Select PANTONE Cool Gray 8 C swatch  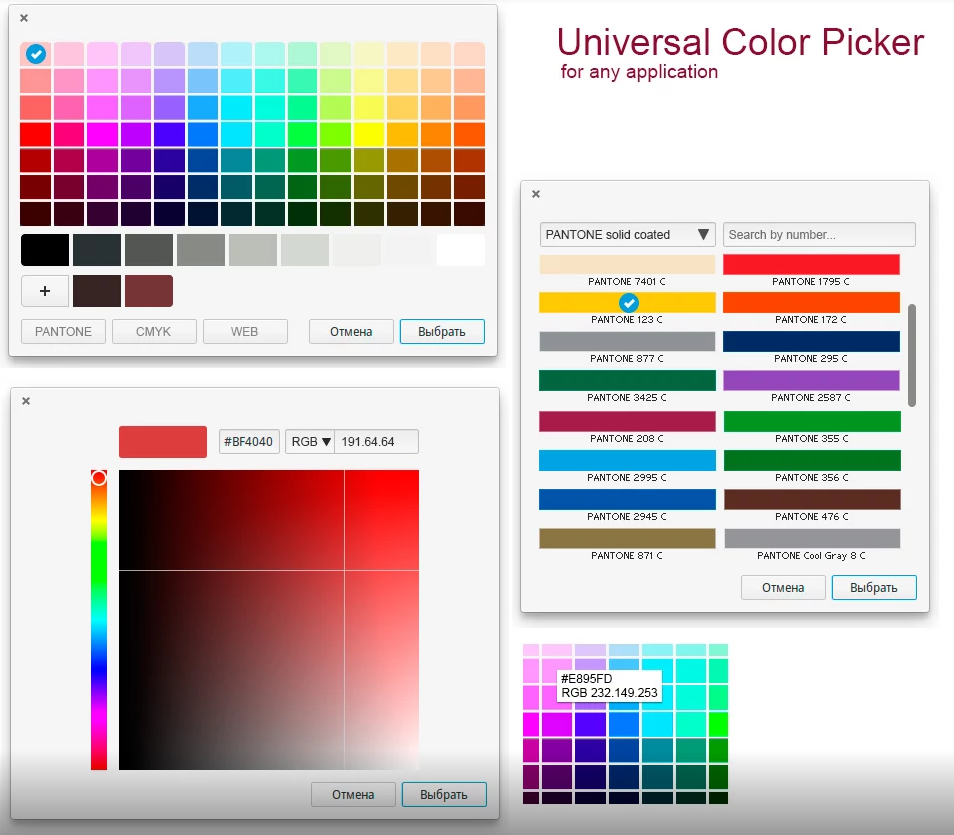(812, 539)
